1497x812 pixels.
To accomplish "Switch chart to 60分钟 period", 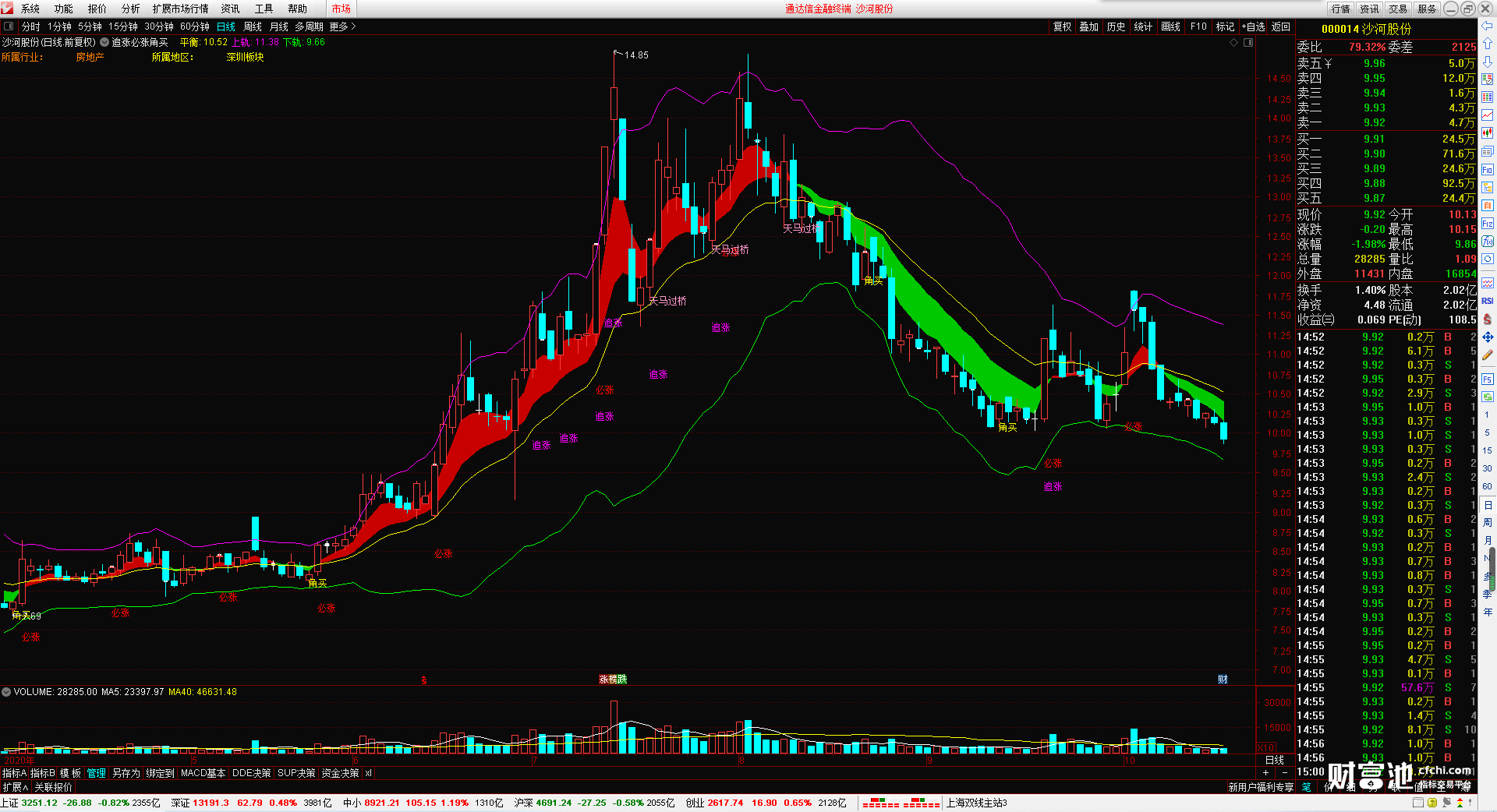I will tap(195, 26).
